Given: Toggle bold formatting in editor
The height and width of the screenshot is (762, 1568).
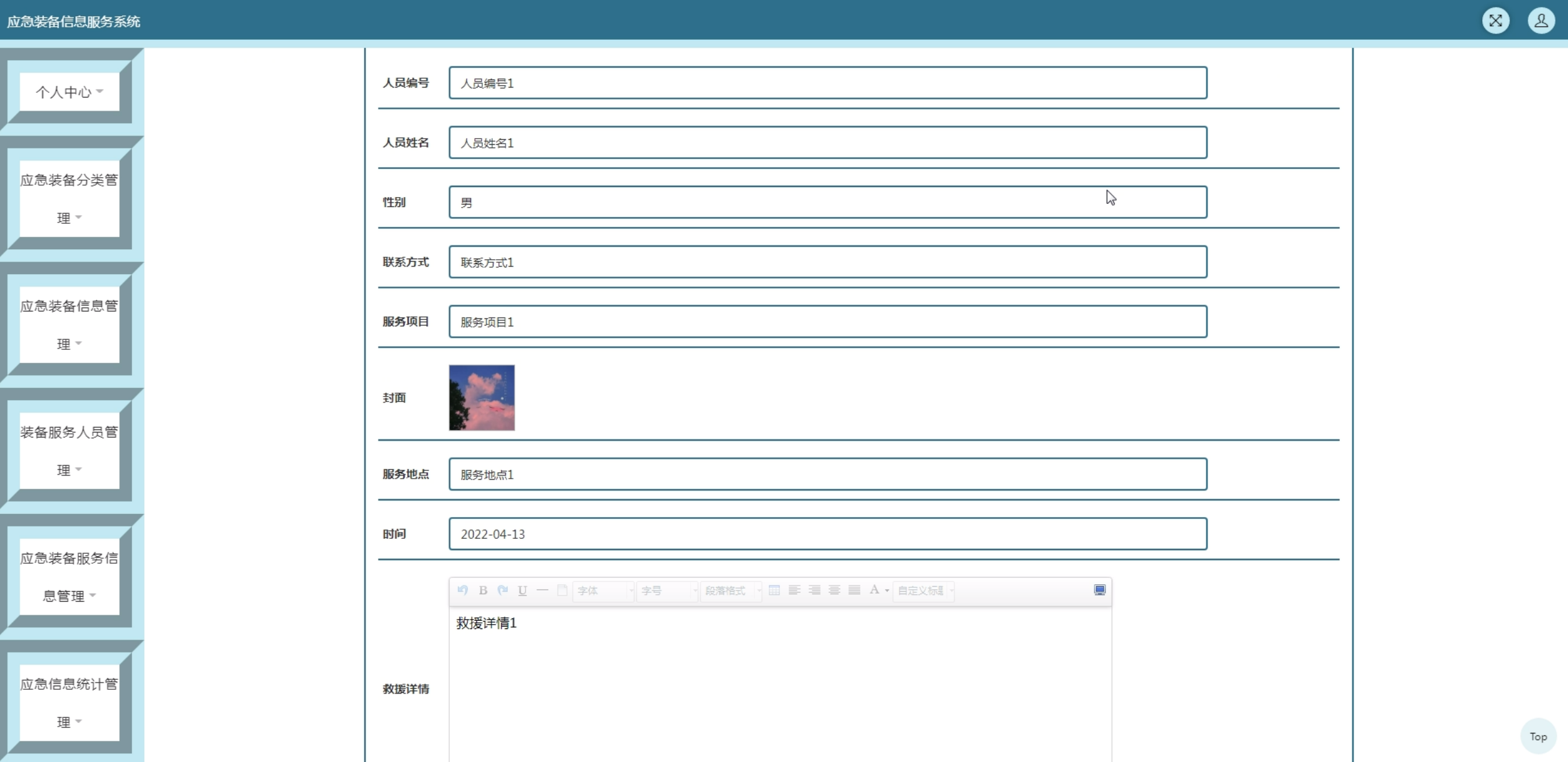Looking at the screenshot, I should click(x=483, y=590).
